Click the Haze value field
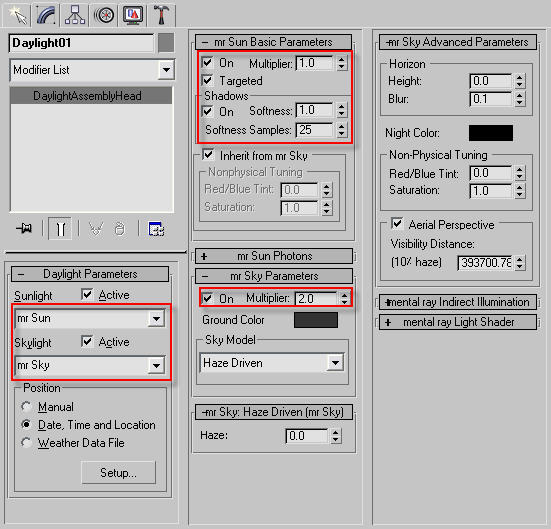Screen dimensions: 551x529 pyautogui.click(x=306, y=436)
